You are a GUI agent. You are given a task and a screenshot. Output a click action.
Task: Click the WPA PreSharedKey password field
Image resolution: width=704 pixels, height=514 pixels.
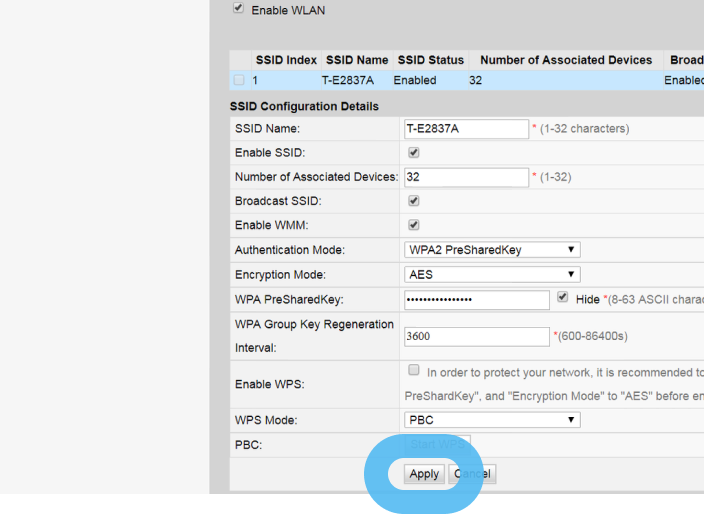476,299
